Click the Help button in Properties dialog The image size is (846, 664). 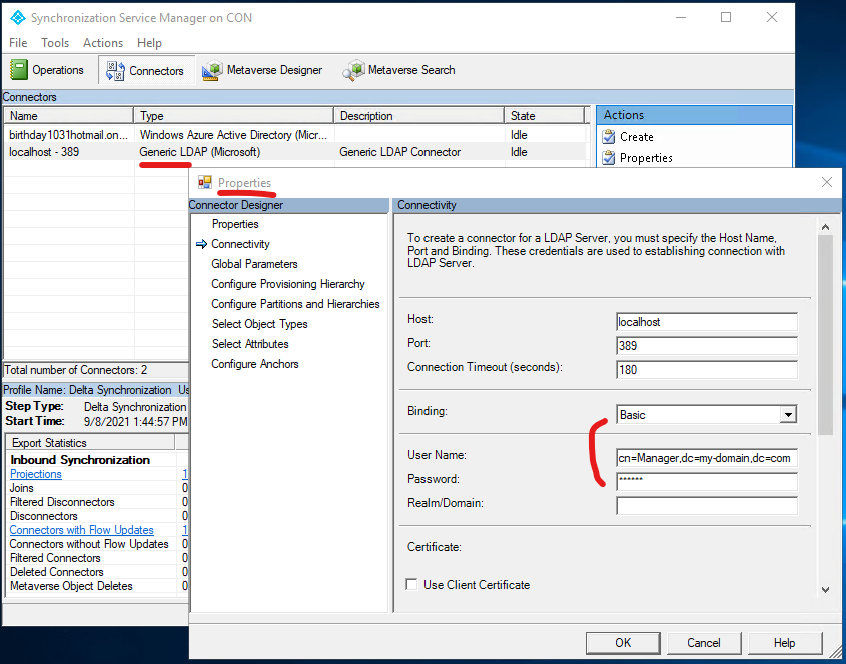pos(784,642)
